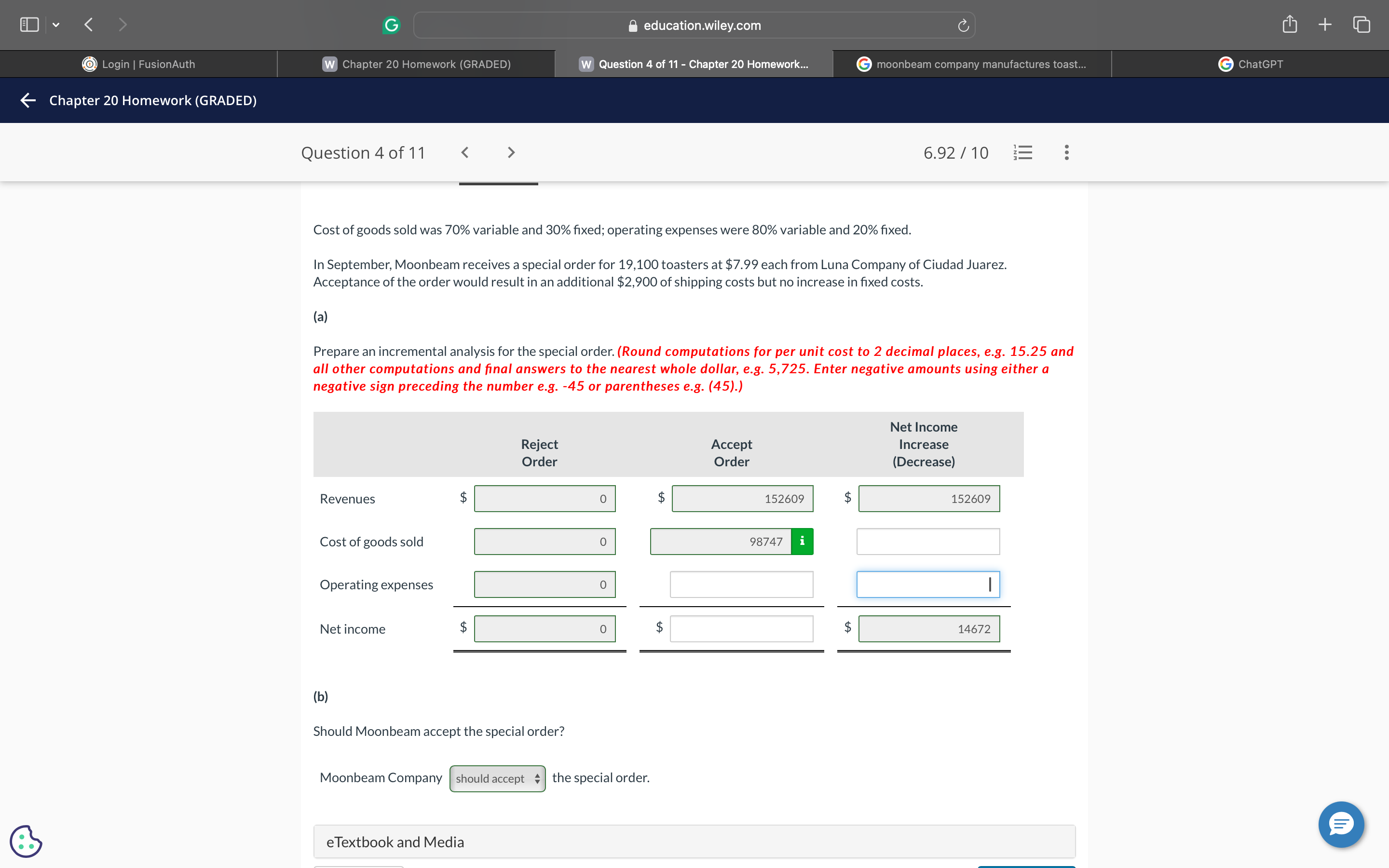Open the should accept dropdown

pyautogui.click(x=497, y=778)
